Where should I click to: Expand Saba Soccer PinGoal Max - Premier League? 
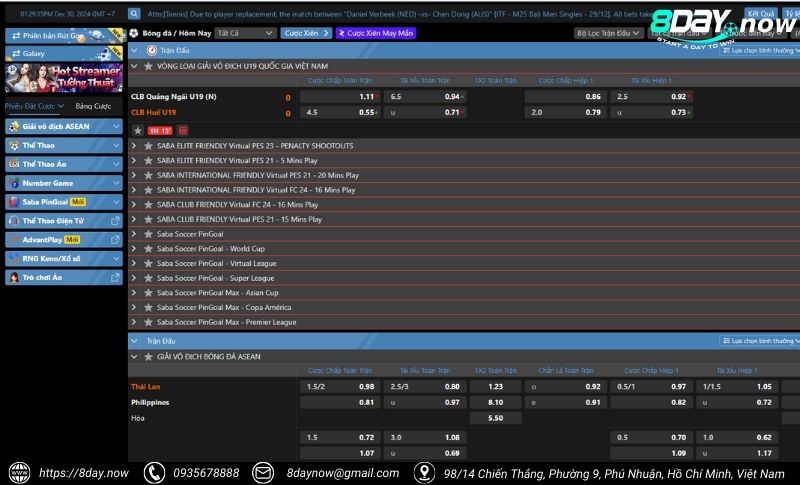135,322
